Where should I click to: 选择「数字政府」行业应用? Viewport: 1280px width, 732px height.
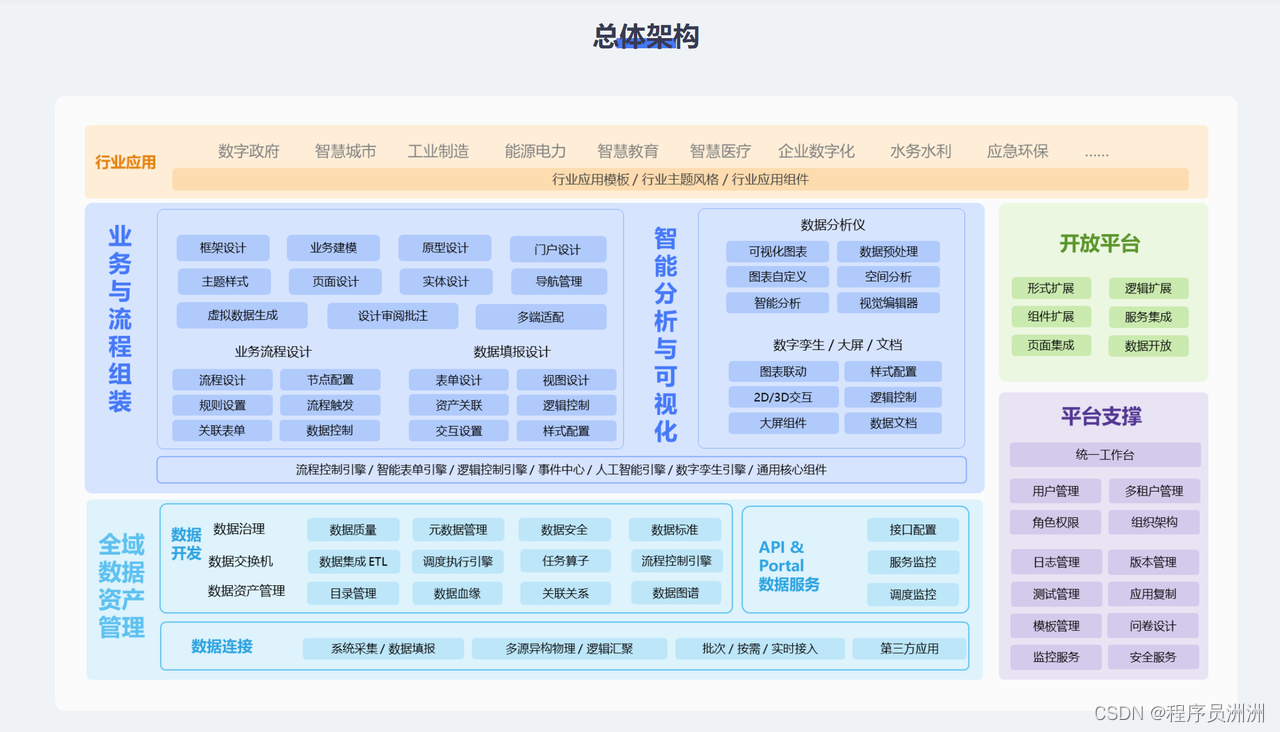248,151
